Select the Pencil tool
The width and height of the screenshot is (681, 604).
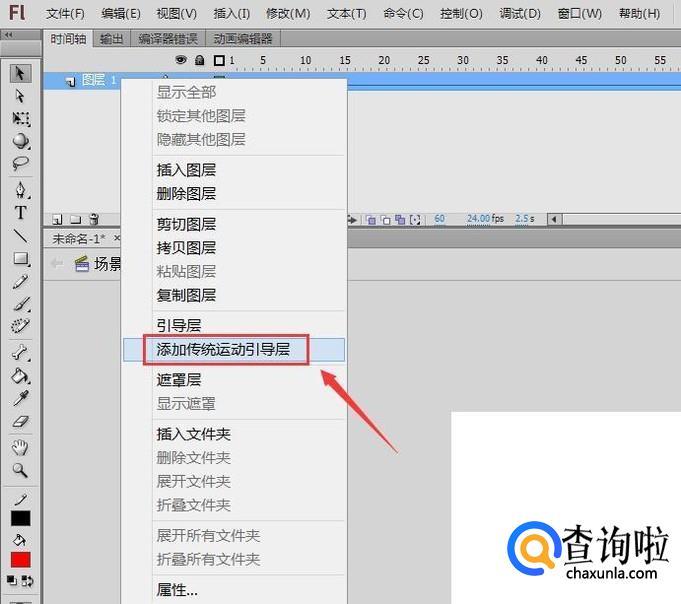(x=20, y=282)
